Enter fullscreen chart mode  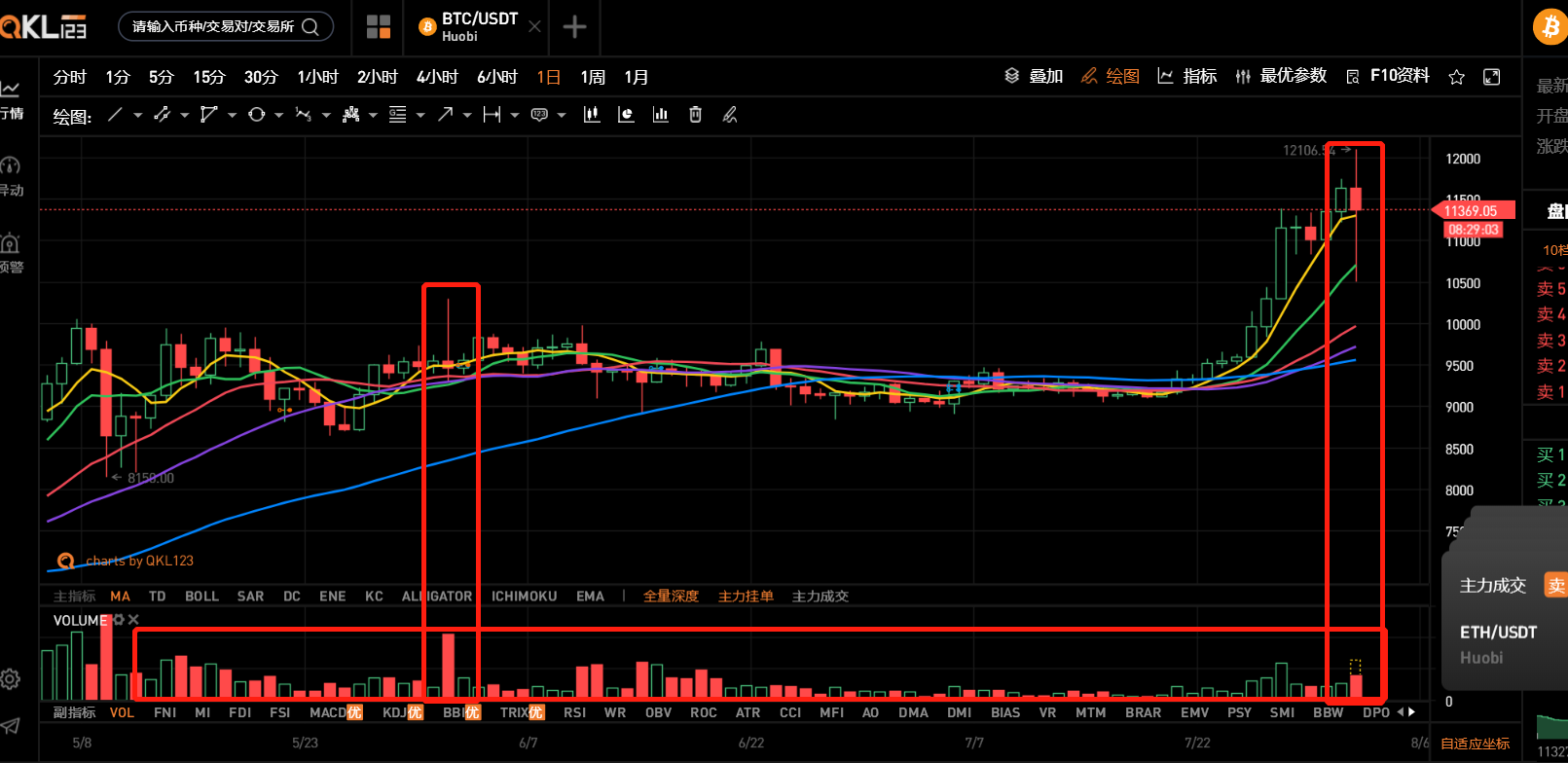(1491, 77)
